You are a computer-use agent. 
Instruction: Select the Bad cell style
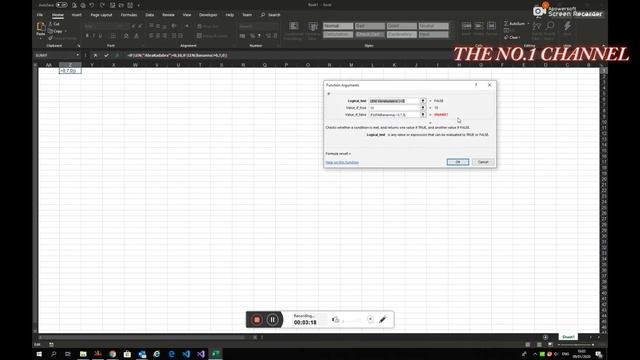point(370,26)
